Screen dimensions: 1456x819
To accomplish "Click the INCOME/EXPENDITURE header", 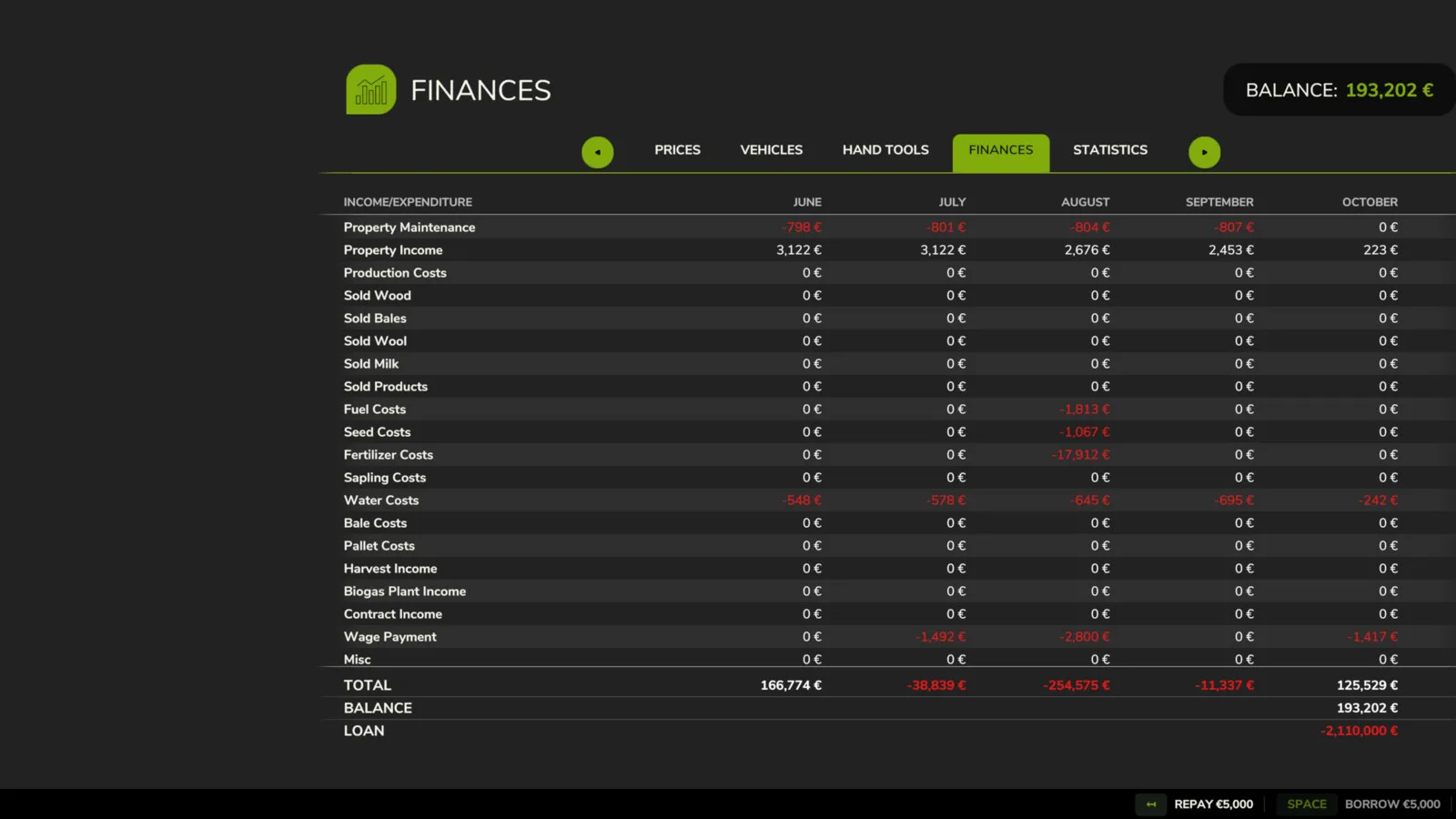I will [408, 202].
